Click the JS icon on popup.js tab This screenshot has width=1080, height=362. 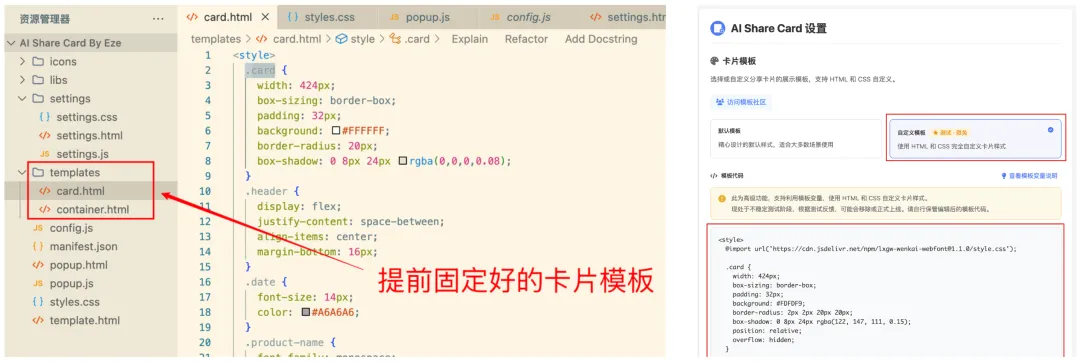click(x=394, y=17)
